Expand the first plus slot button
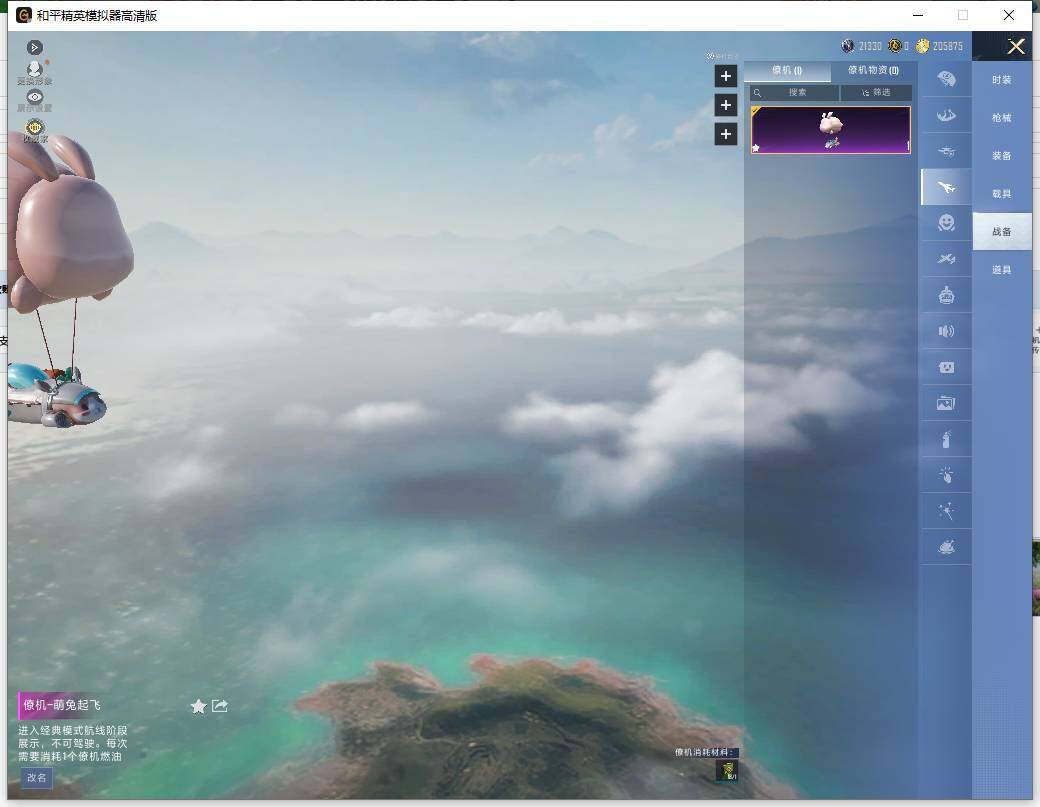Screen dimensions: 1040x807 tap(726, 76)
